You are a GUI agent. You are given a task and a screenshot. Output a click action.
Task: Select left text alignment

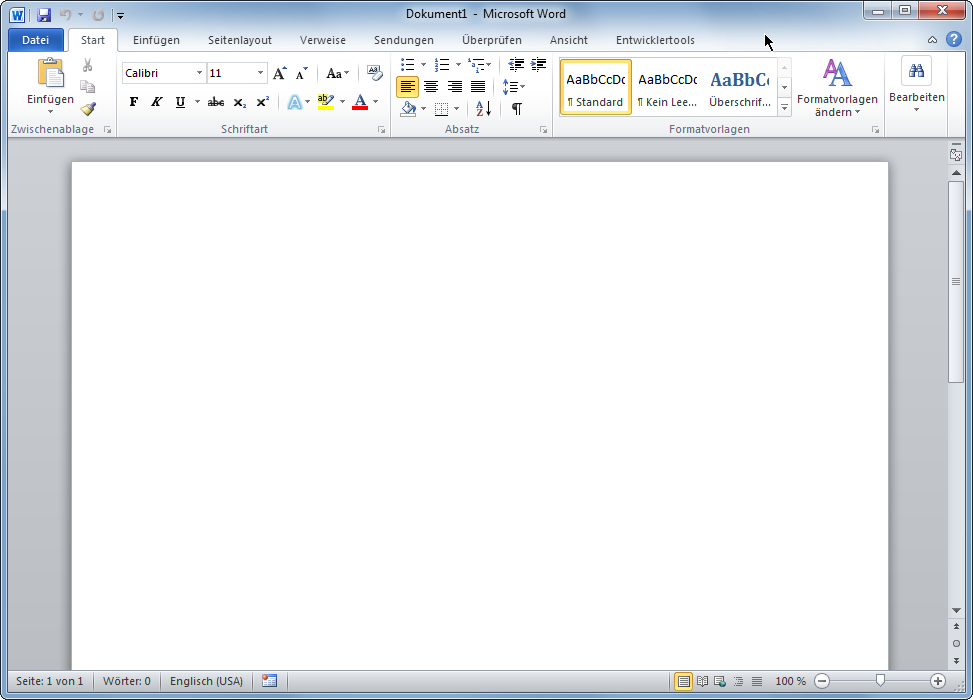click(x=407, y=87)
